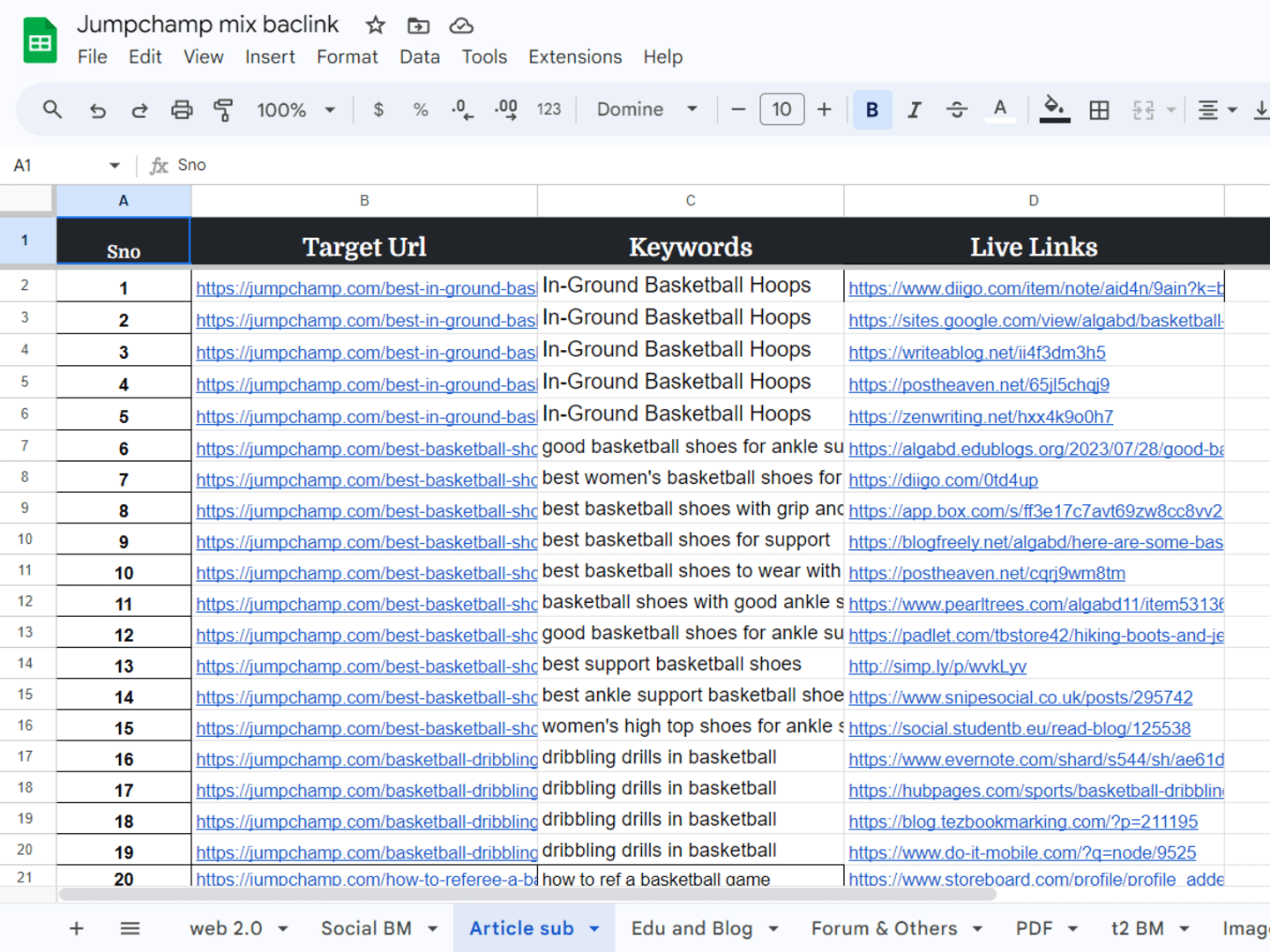Click the Keywords header cell
This screenshot has height=952, width=1270.
[691, 242]
